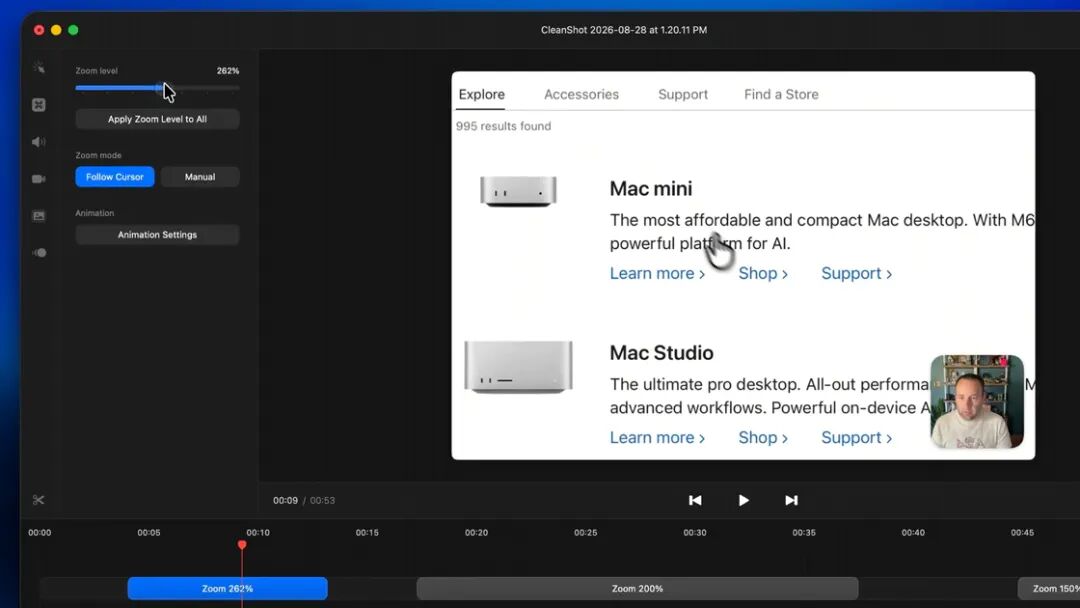
Task: Switch to the Accessories tab
Action: [581, 94]
